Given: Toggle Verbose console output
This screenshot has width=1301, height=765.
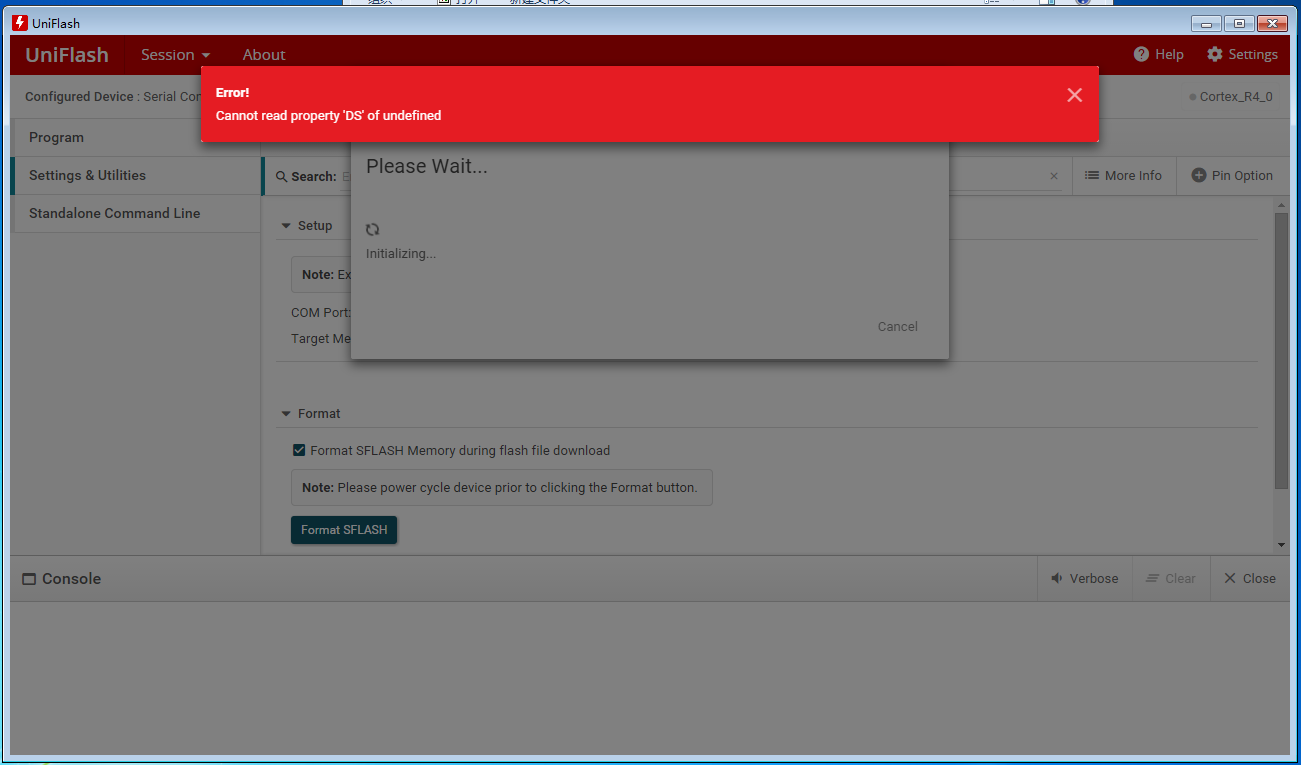Looking at the screenshot, I should click(1085, 579).
